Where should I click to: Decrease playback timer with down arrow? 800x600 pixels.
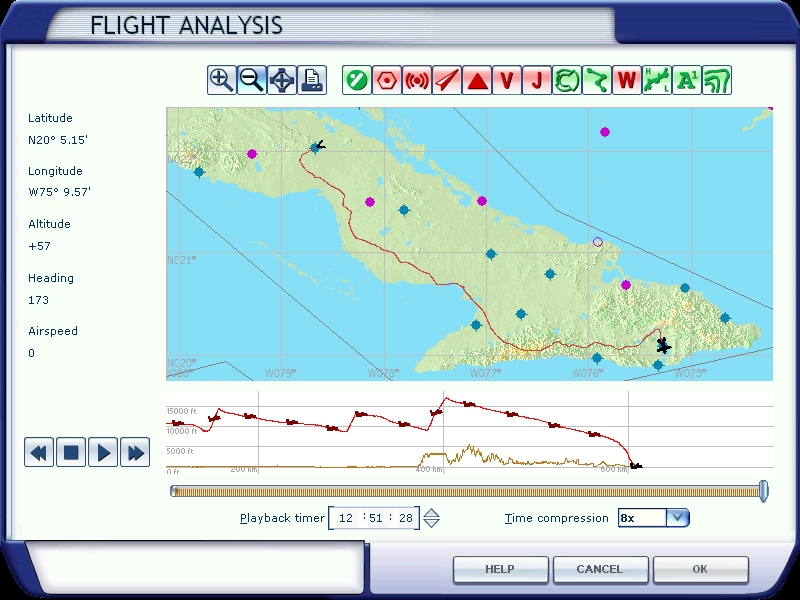pos(432,523)
